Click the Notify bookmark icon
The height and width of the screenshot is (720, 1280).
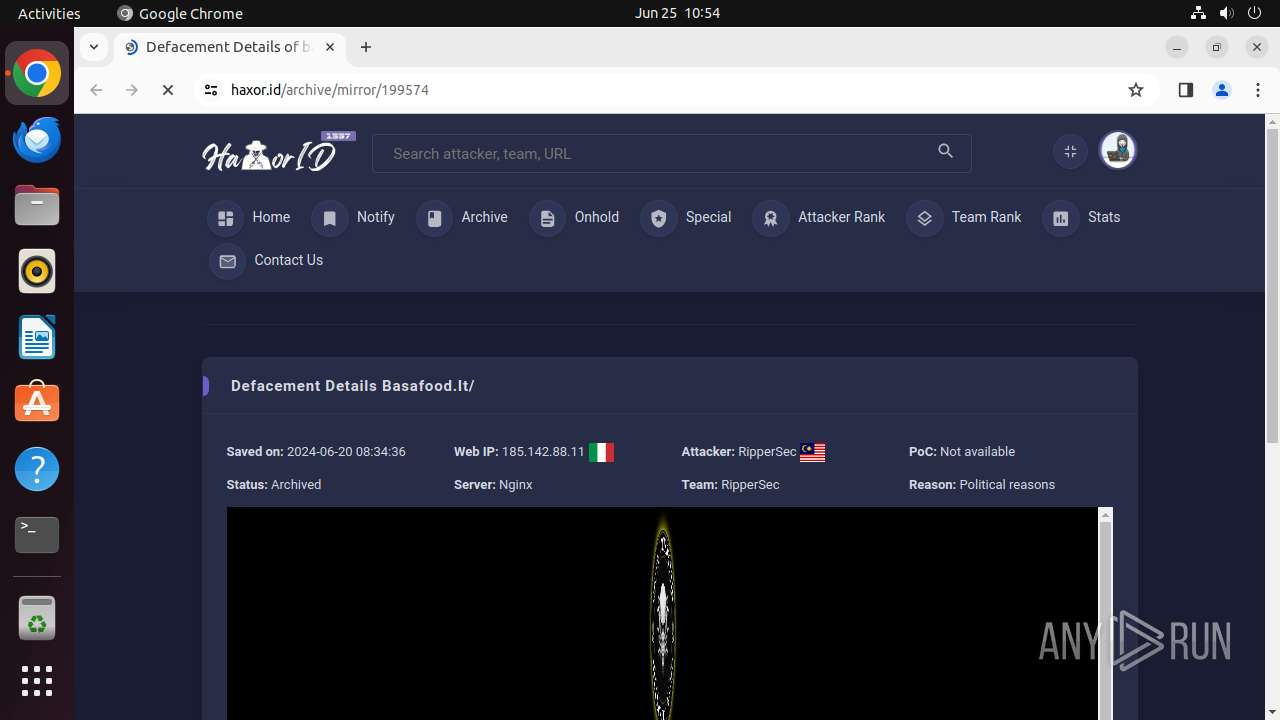coord(330,218)
